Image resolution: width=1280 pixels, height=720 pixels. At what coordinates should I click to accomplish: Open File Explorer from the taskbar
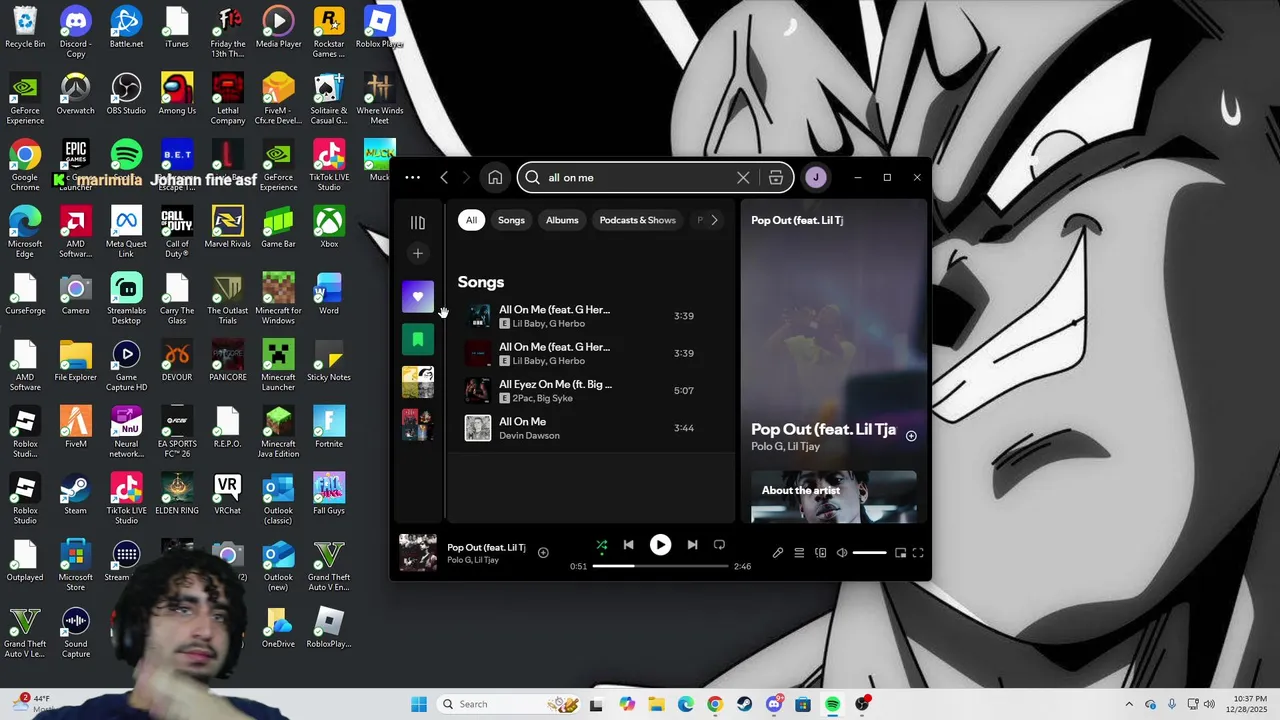click(x=656, y=704)
